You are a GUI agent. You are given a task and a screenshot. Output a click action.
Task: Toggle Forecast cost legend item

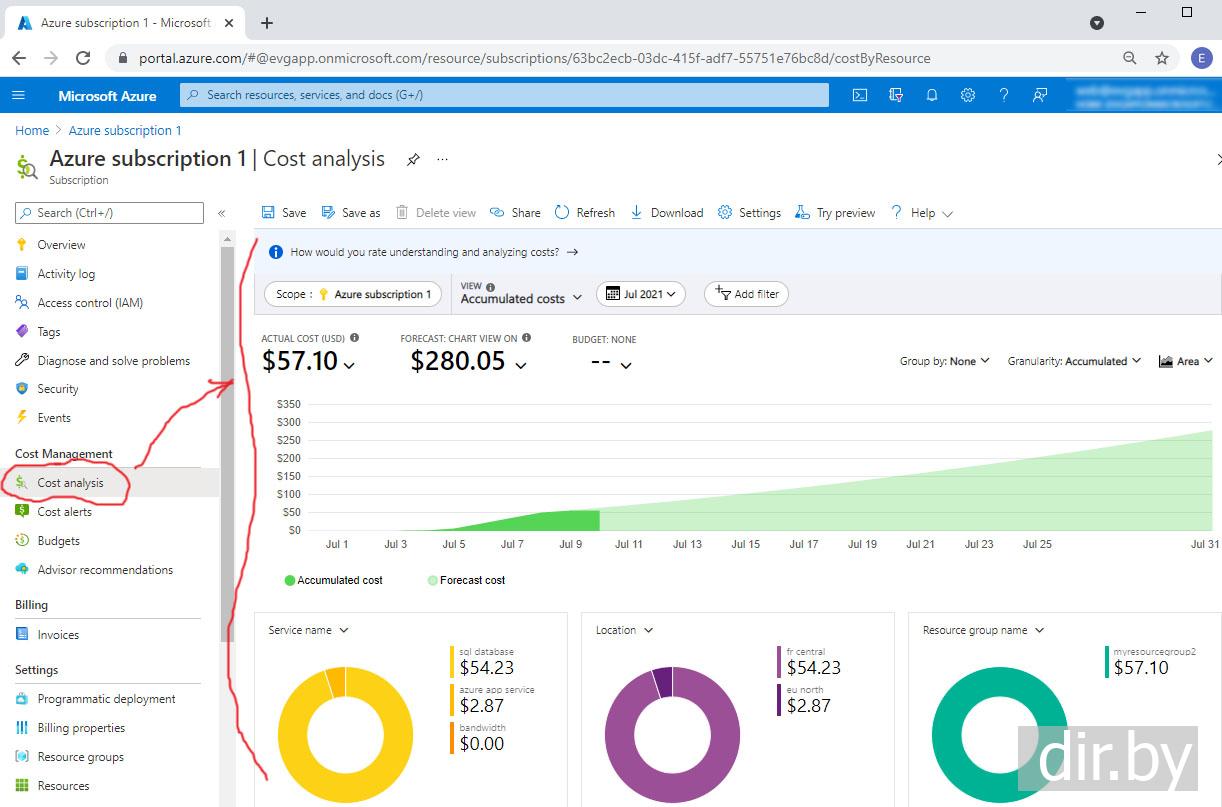(x=466, y=580)
